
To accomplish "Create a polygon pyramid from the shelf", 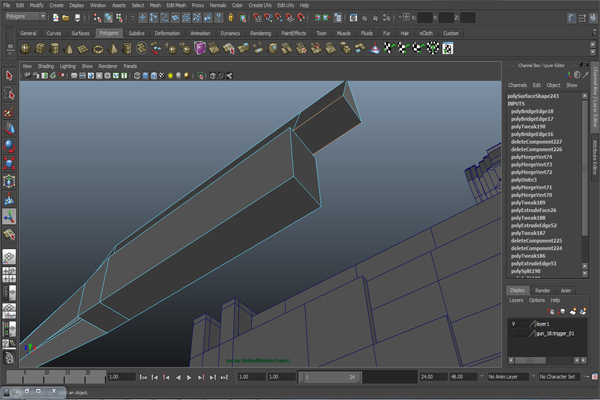I will click(x=113, y=49).
